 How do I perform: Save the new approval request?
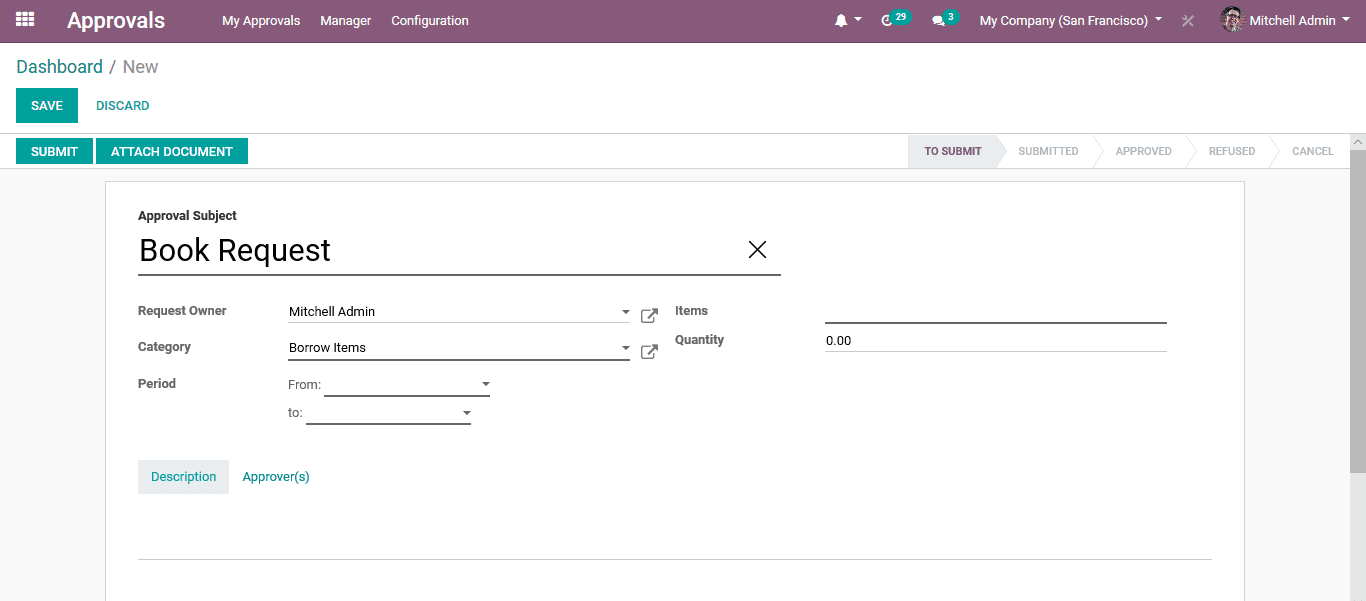(47, 106)
